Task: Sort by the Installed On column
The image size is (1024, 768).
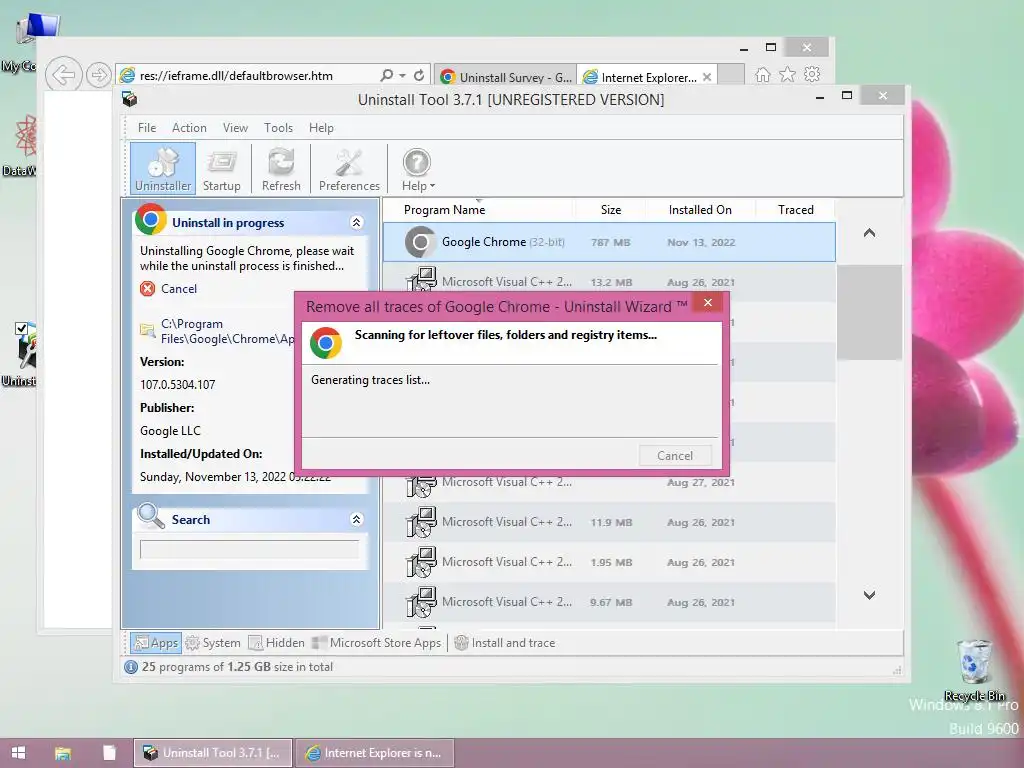Action: 700,210
